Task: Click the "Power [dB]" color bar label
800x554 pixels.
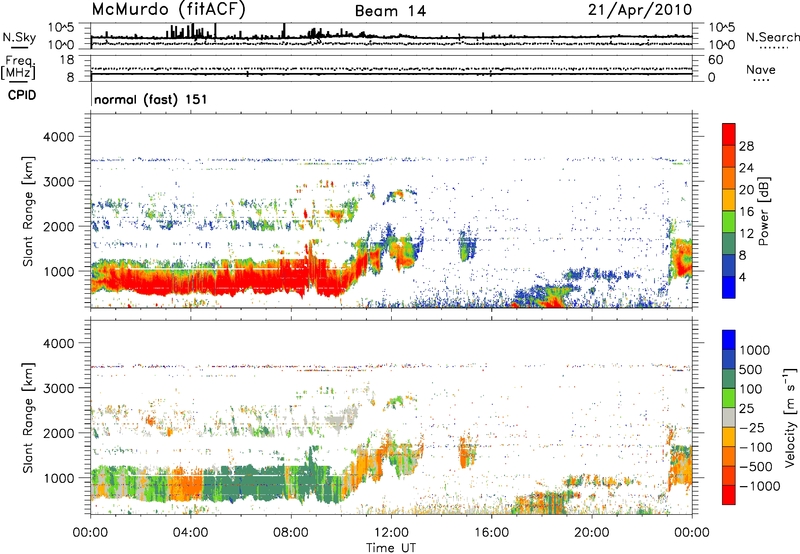Action: 763,212
